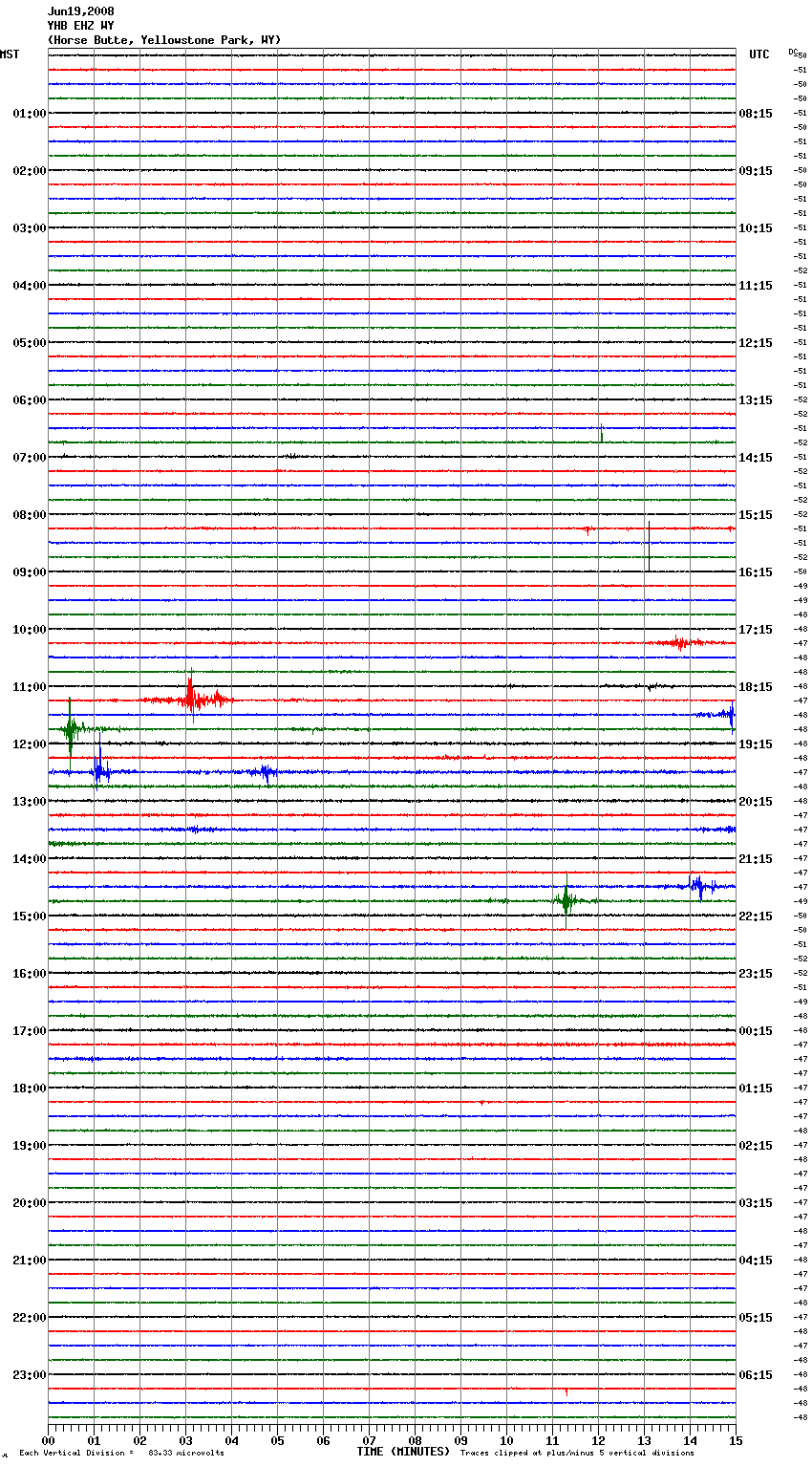Select the 13:00 MST hour label

click(30, 802)
